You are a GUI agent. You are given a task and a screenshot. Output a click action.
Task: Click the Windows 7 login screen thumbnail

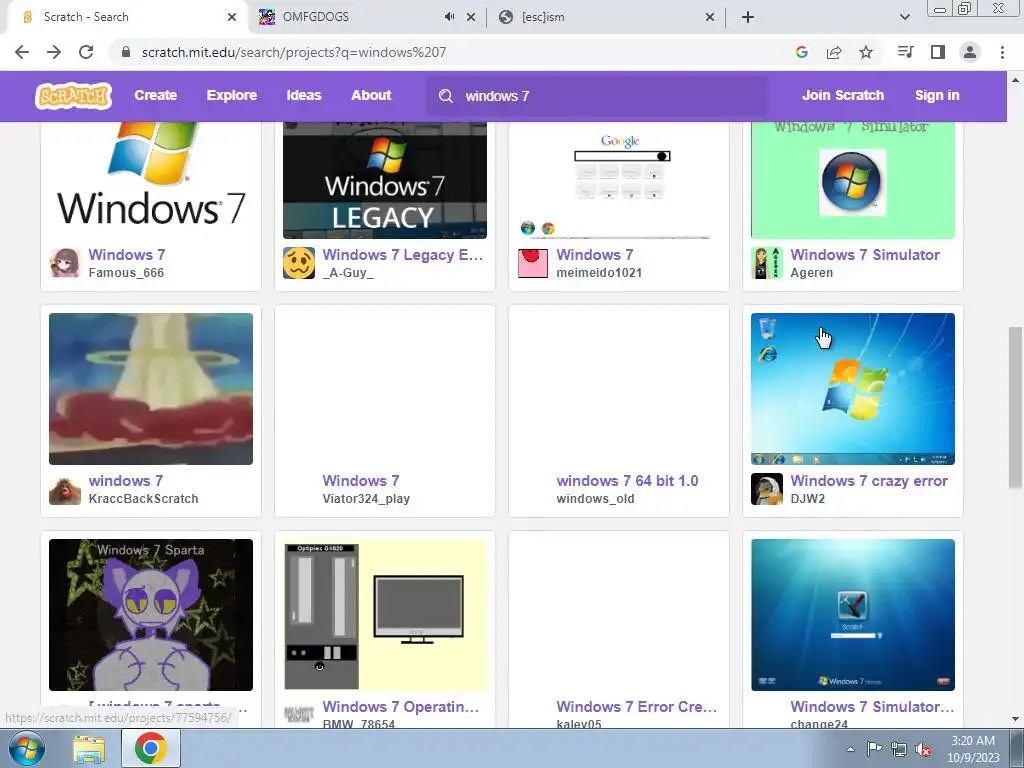[x=853, y=615]
